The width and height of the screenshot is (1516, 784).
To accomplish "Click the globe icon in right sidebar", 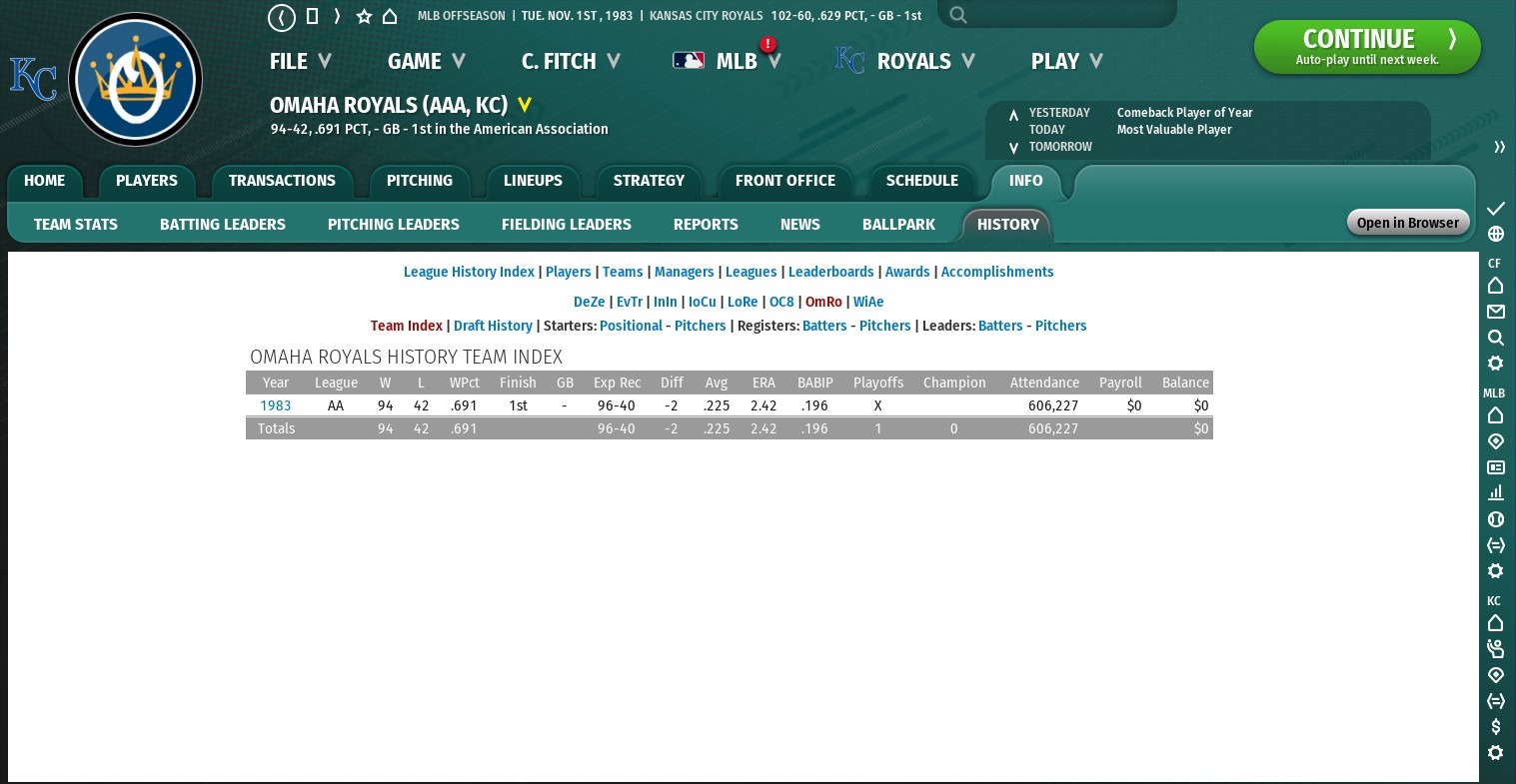I will (1495, 234).
